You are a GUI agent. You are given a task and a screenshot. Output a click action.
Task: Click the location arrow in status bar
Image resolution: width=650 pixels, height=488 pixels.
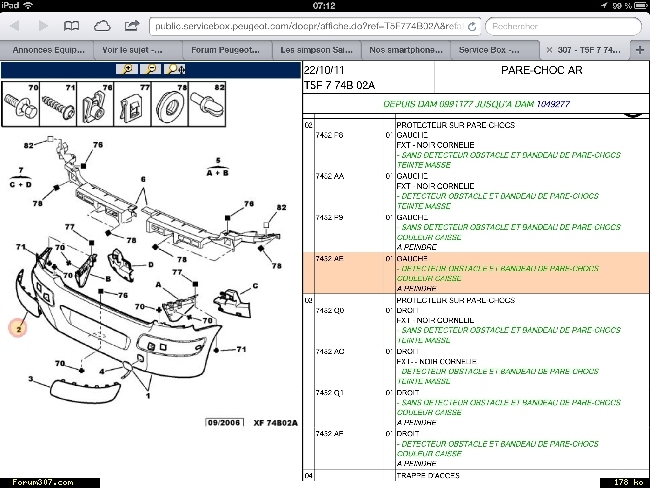point(604,5)
